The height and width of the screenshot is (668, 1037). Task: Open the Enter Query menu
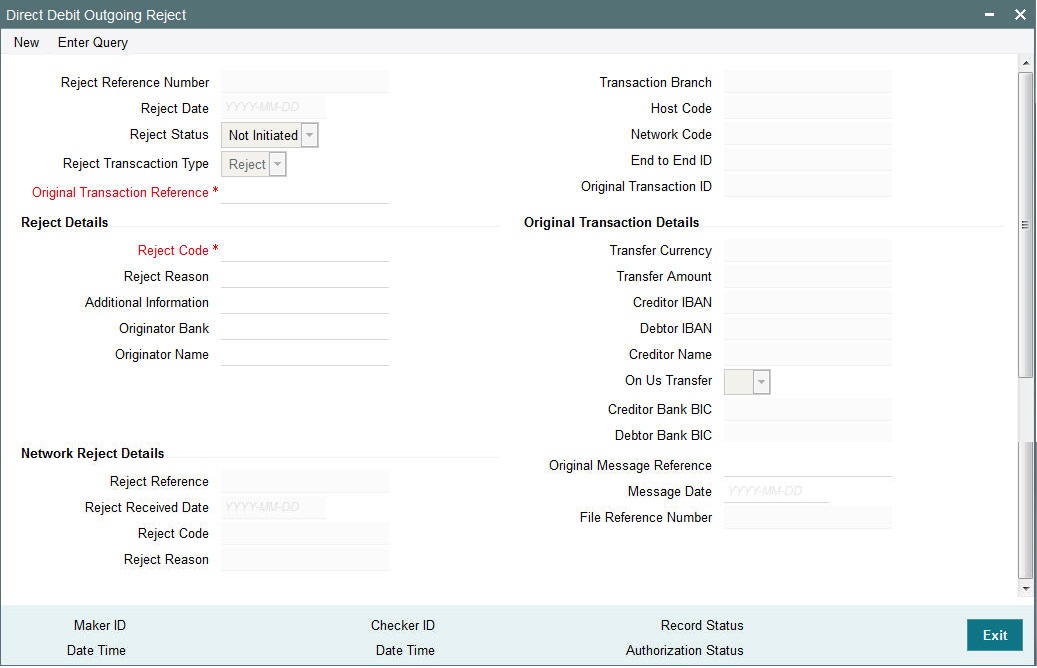(92, 43)
